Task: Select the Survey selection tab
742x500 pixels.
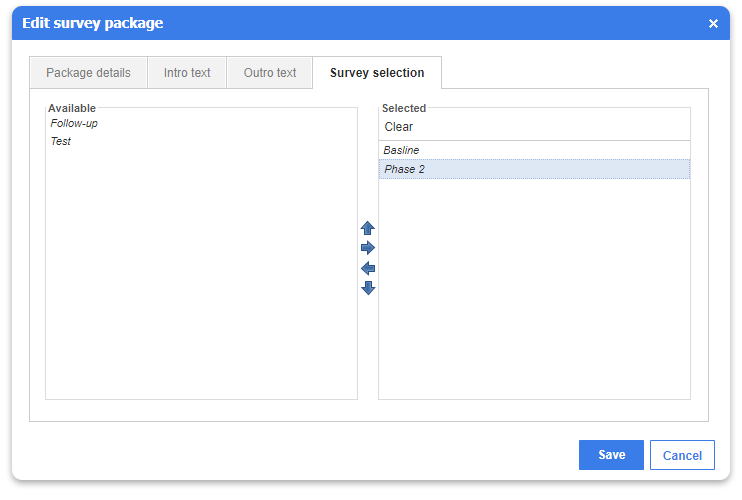Action: [x=377, y=73]
